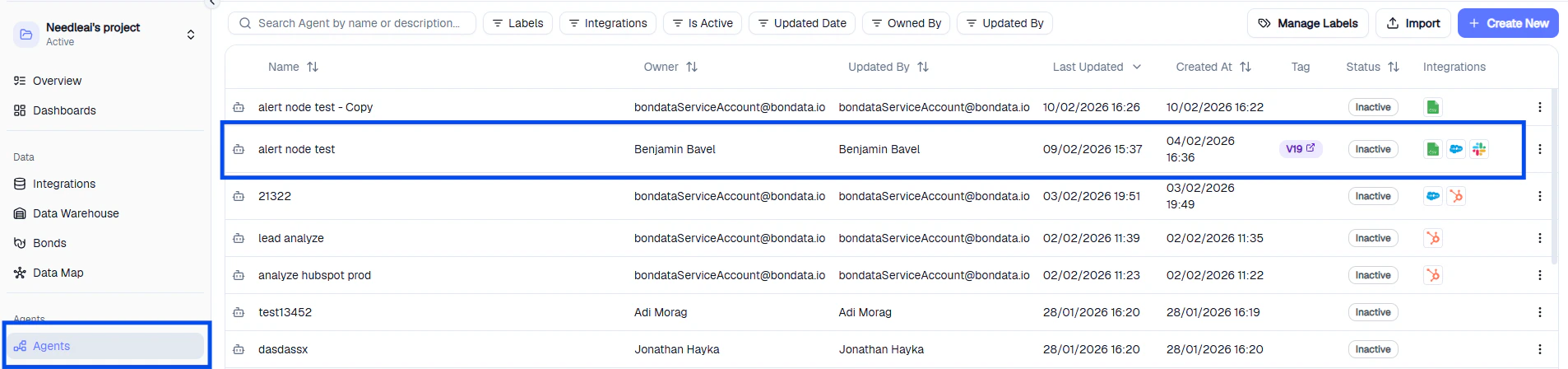Sort agents using the Name column sort icon
The image size is (1568, 369).
pos(313,67)
